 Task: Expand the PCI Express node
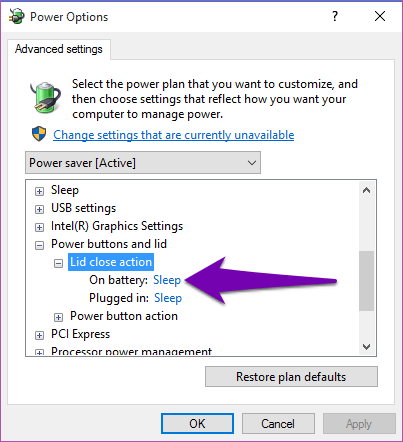pyautogui.click(x=39, y=335)
